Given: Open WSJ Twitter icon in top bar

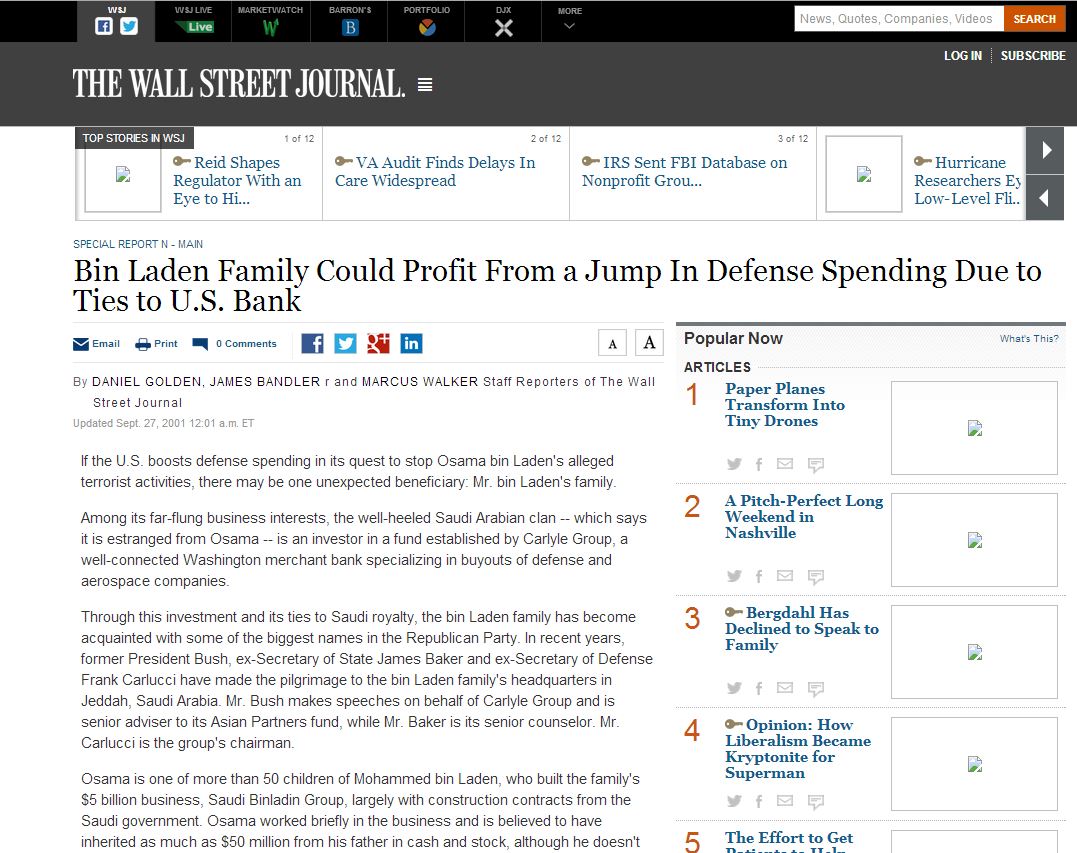Looking at the screenshot, I should (128, 26).
